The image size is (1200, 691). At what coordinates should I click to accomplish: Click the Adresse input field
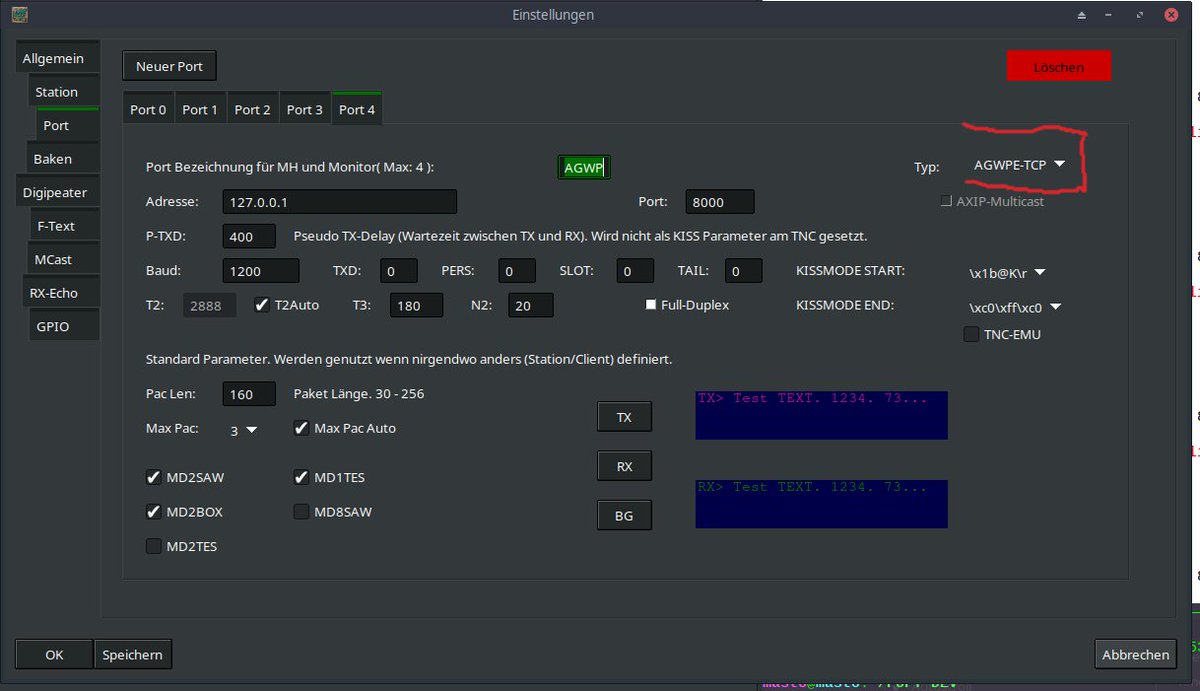[x=339, y=201]
